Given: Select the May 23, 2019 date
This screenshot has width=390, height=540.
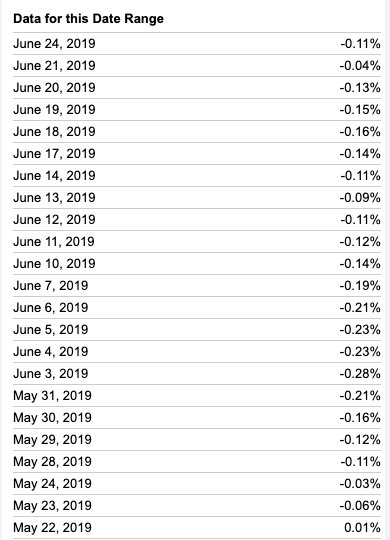Looking at the screenshot, I should pos(52,506).
